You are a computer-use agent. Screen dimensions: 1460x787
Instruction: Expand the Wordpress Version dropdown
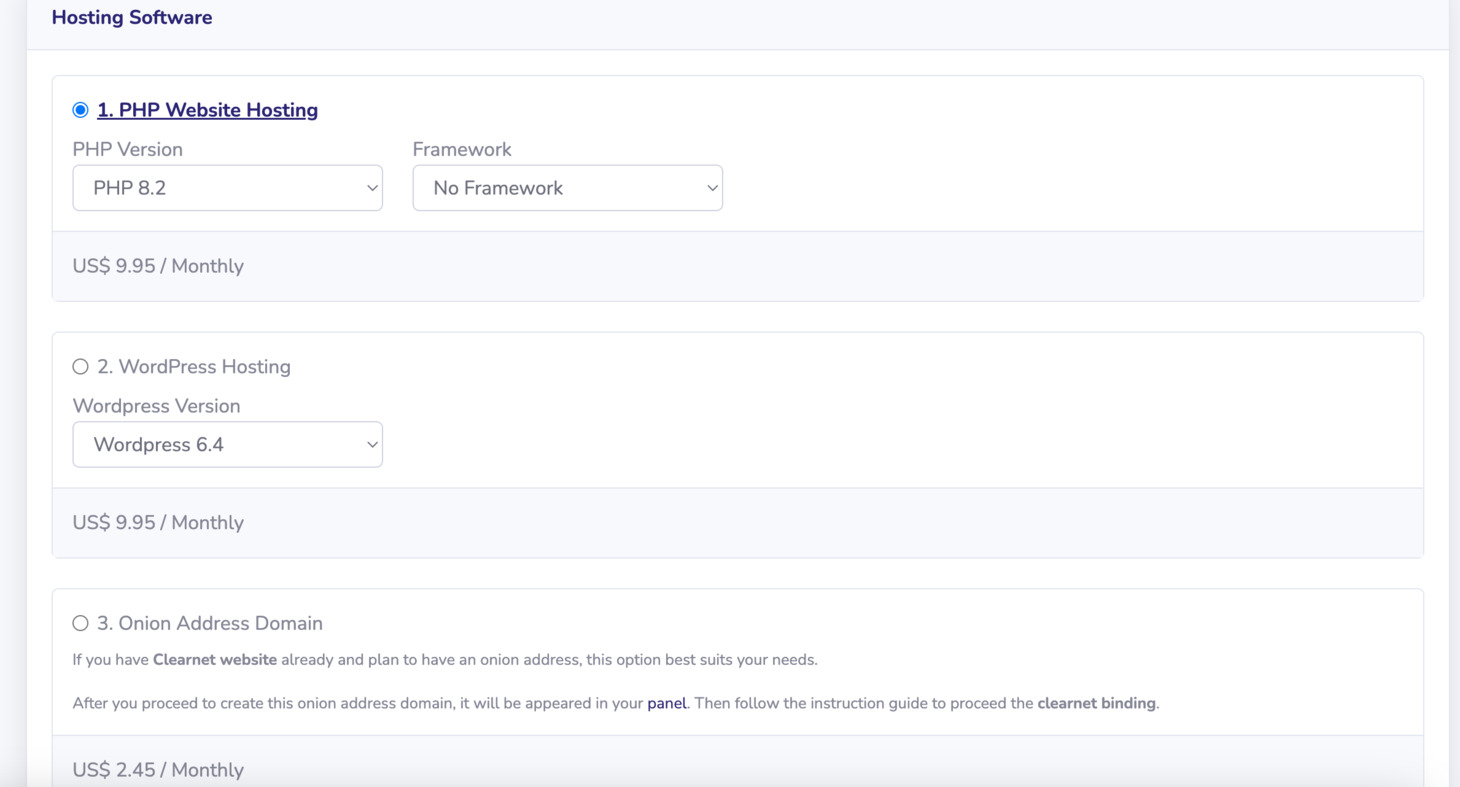pos(227,445)
